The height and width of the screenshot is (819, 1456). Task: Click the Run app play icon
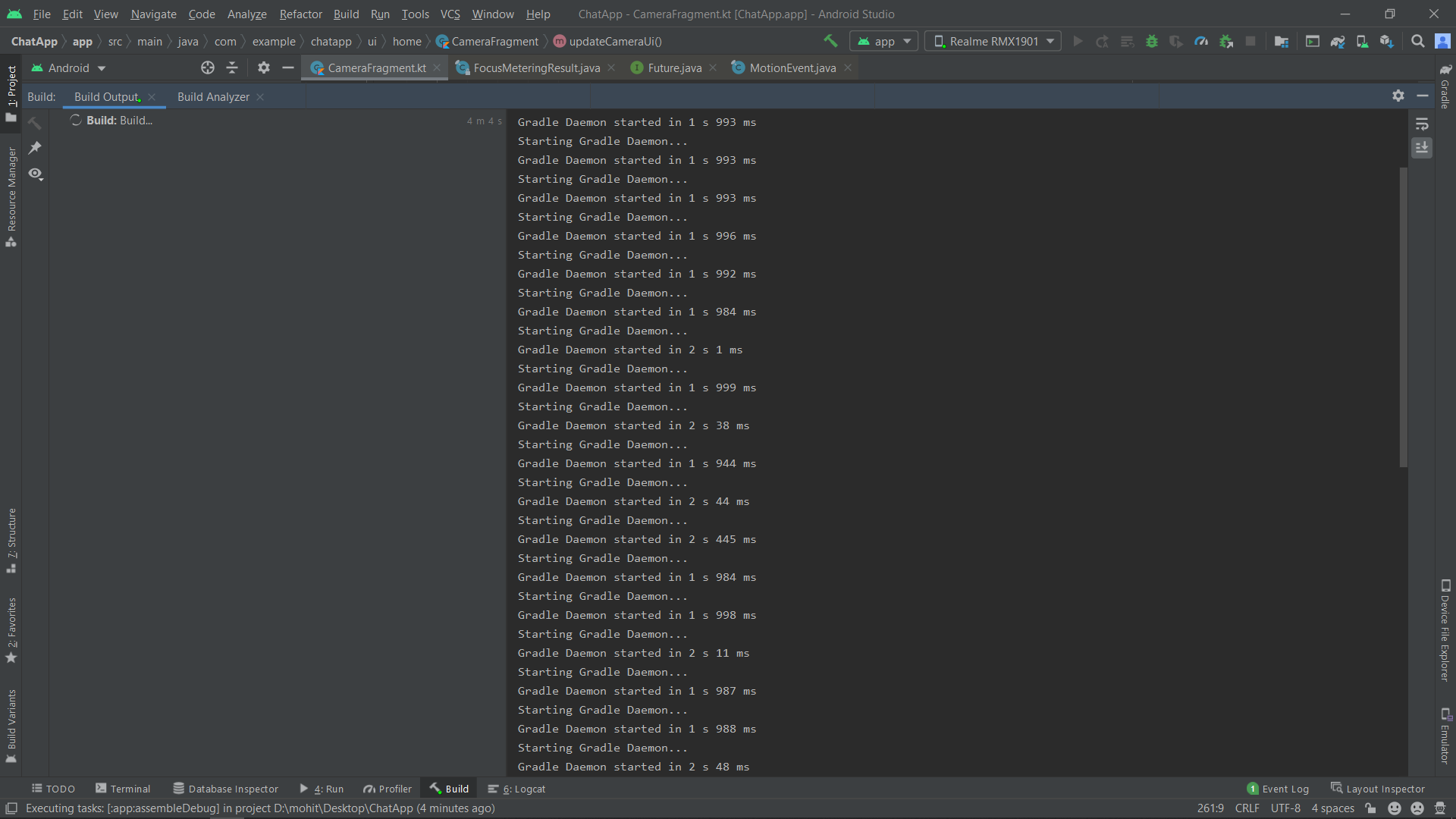pyautogui.click(x=1078, y=41)
